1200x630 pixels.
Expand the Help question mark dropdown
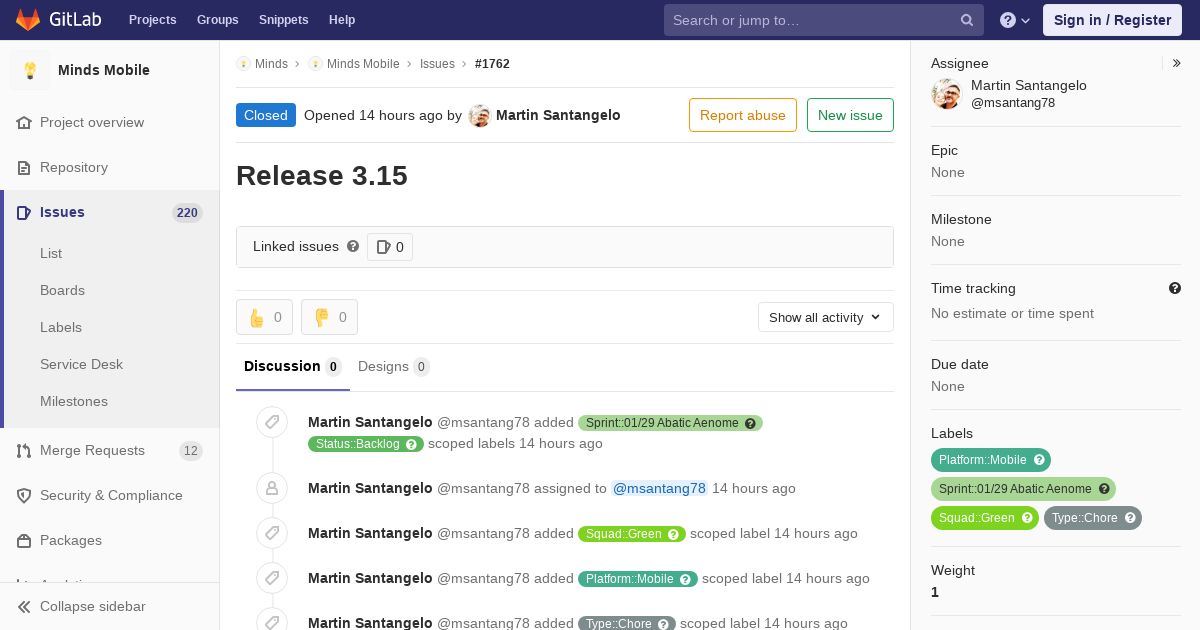click(1015, 20)
